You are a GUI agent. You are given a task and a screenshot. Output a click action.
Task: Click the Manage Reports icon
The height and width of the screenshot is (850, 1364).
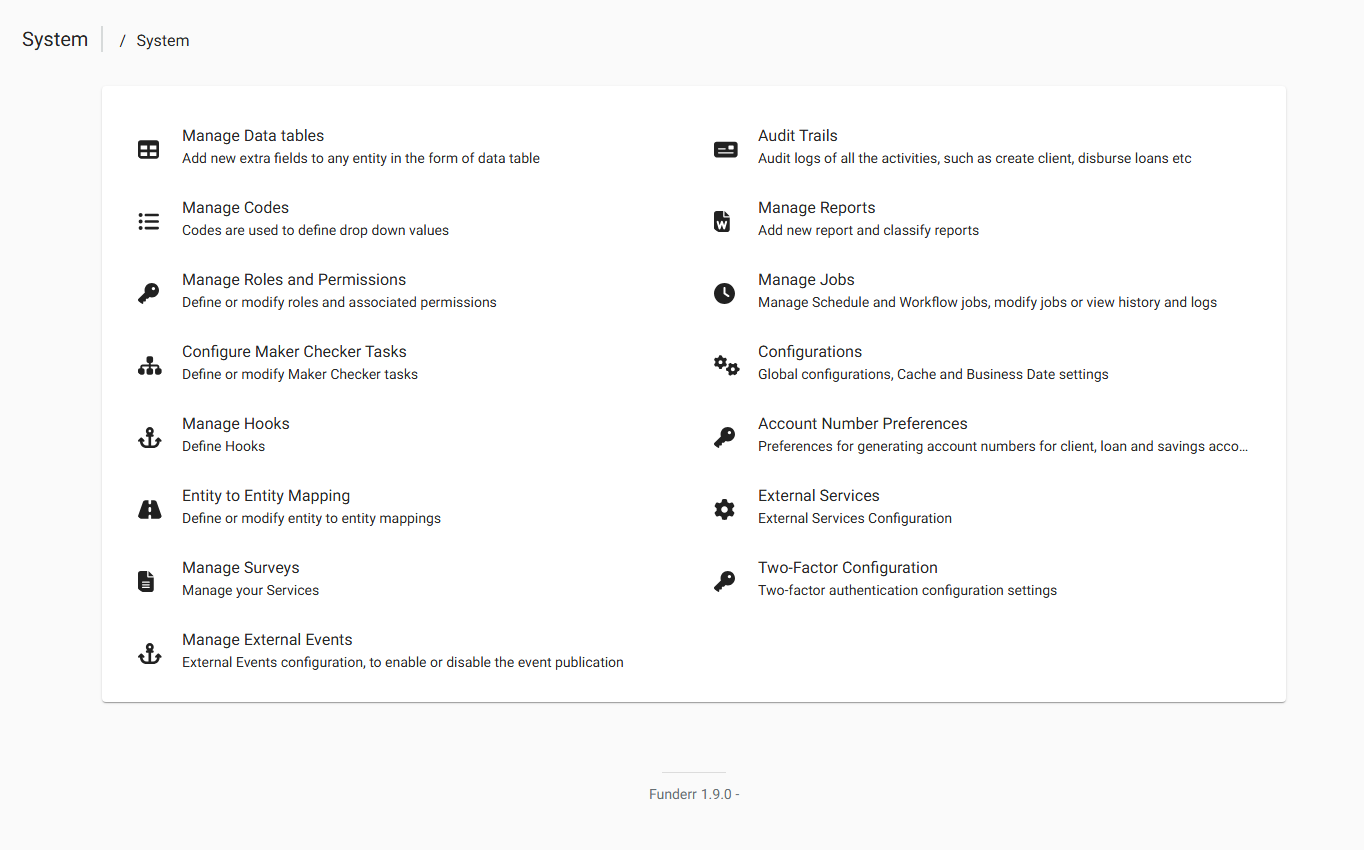point(724,220)
